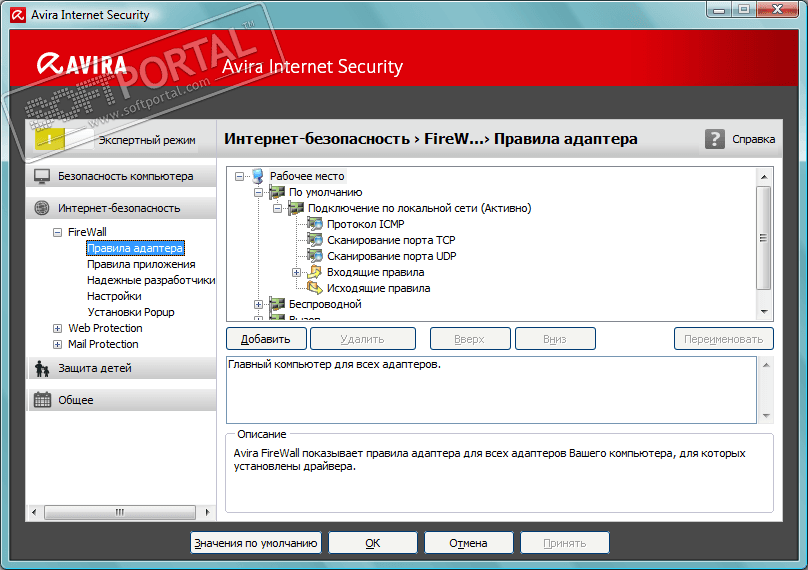Click the icon beside Протокол ICMP
Screen dimensions: 808x570
(x=315, y=224)
